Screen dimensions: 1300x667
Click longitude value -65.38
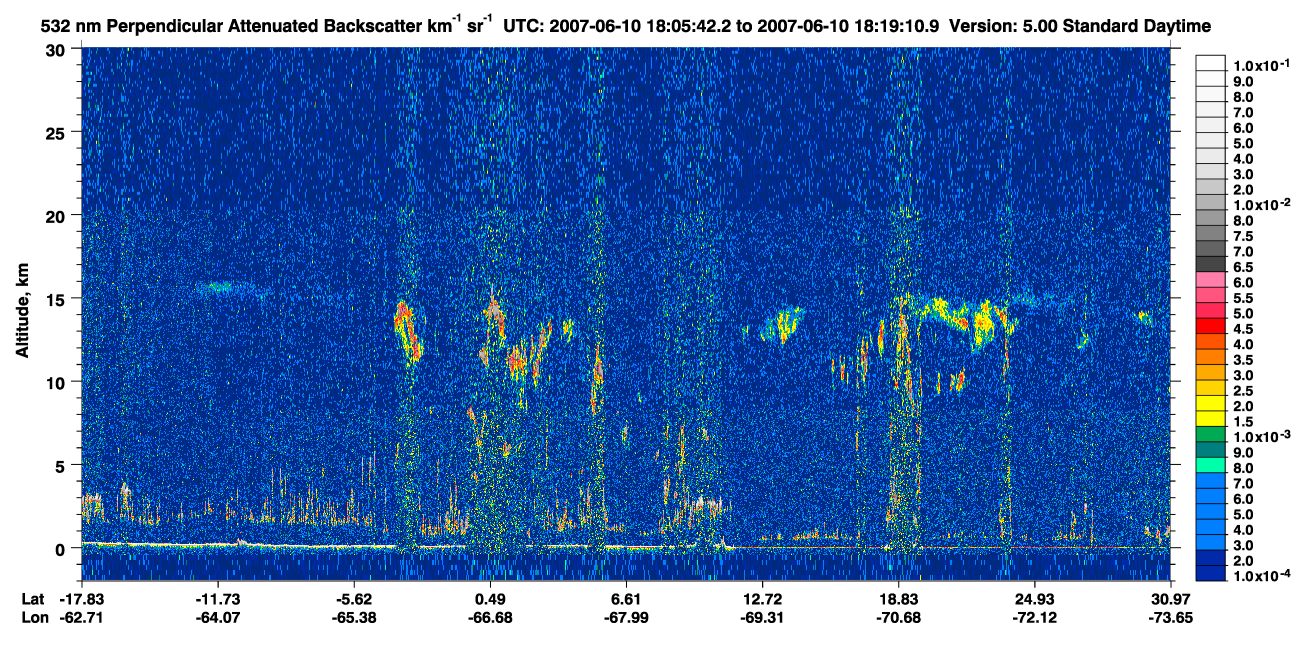tap(354, 617)
